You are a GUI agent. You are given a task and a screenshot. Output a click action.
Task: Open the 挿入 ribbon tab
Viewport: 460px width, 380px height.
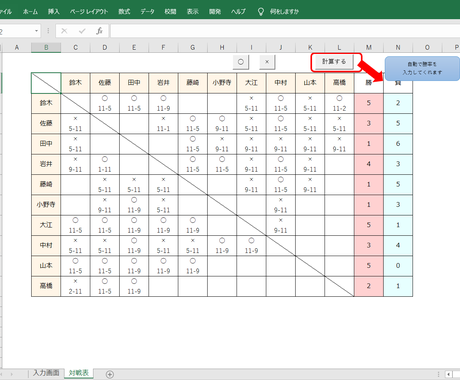pos(53,12)
